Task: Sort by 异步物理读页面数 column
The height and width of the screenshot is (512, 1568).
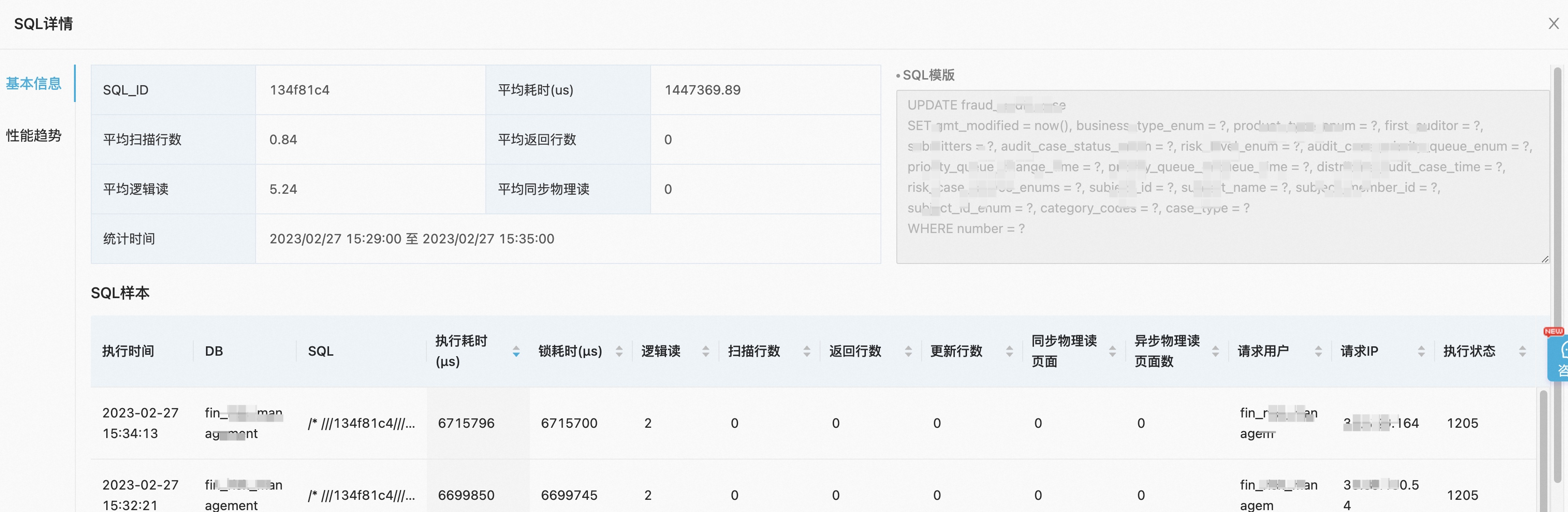Action: (1216, 351)
